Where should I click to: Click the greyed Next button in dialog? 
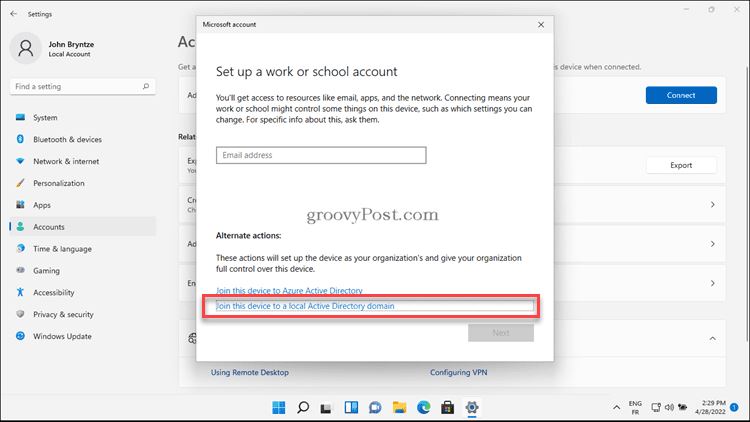501,333
